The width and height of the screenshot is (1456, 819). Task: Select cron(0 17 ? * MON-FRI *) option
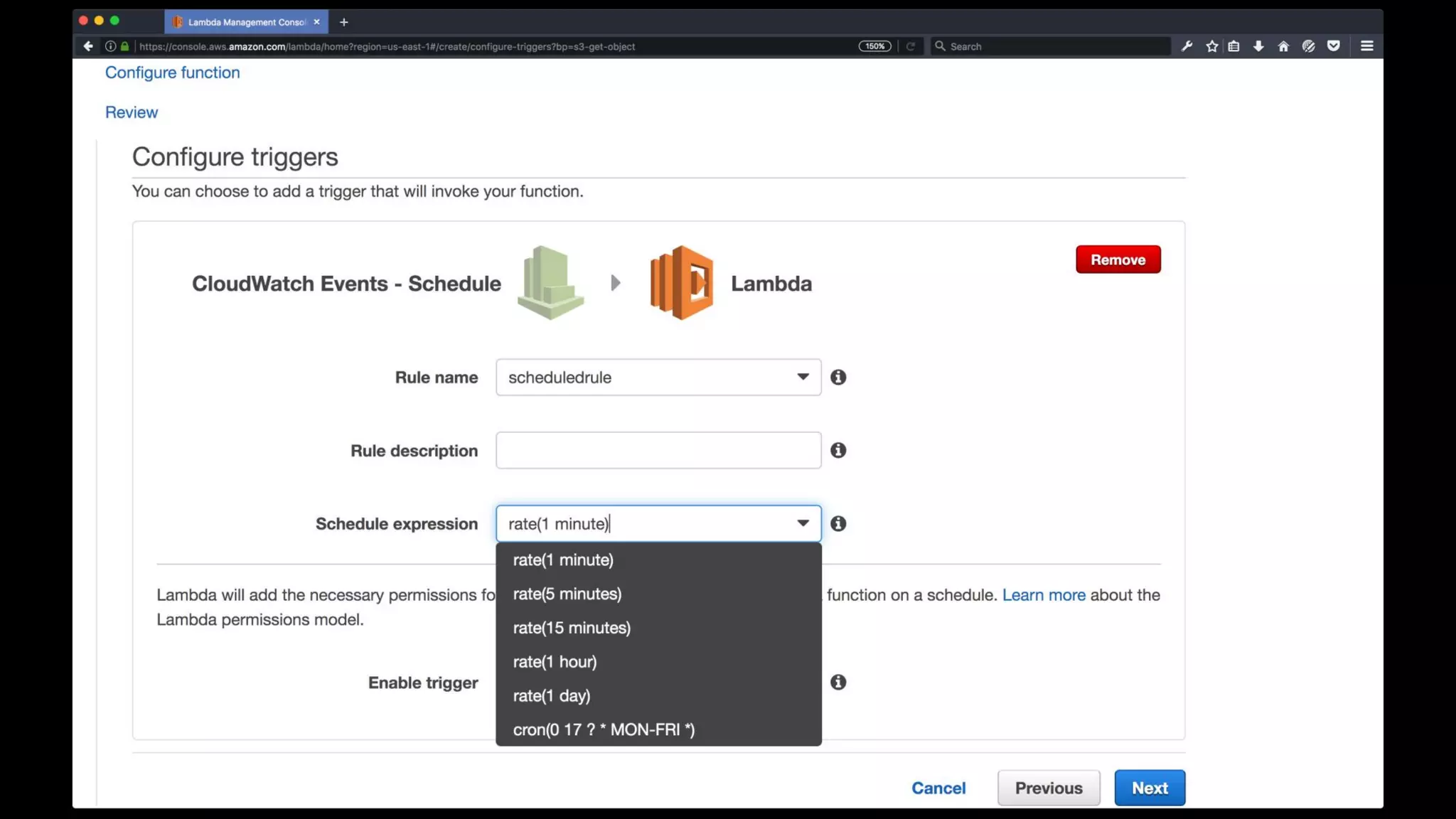coord(658,730)
